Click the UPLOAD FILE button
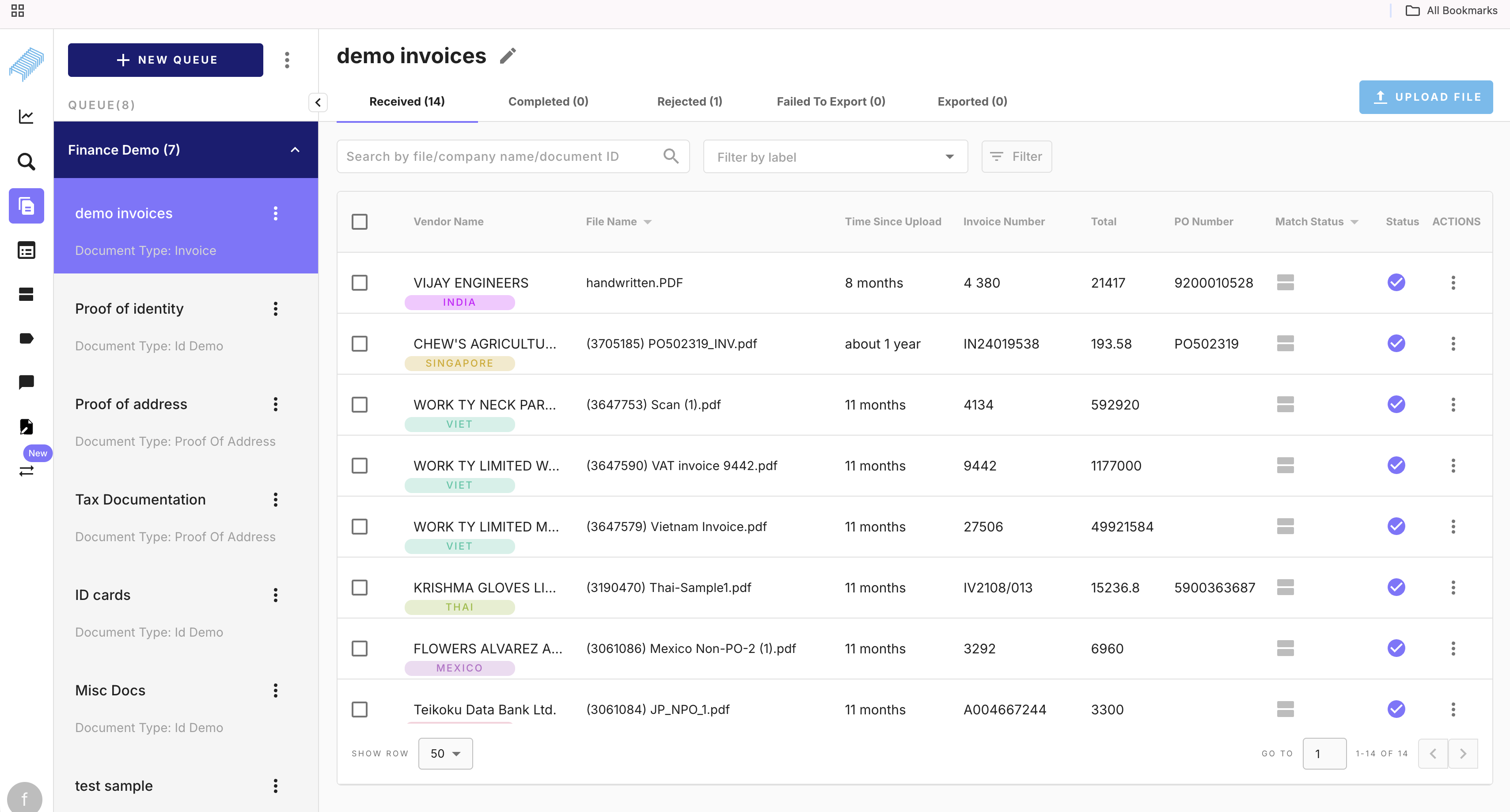Screen dimensions: 1510x812 click(1426, 97)
